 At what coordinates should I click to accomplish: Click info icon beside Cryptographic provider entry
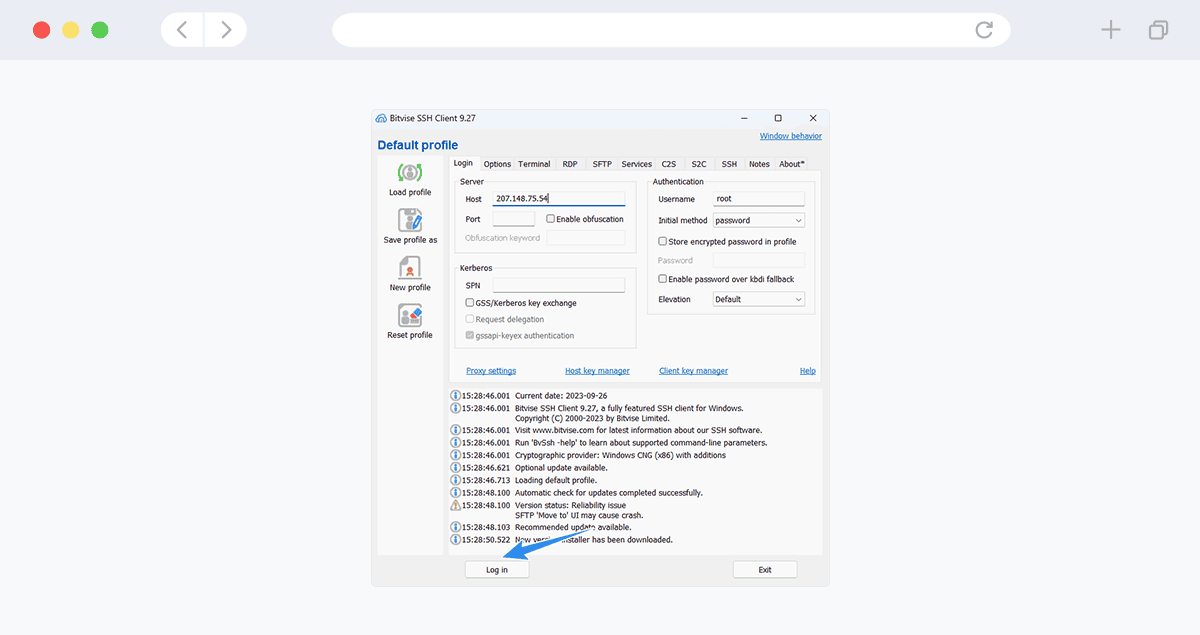(456, 455)
